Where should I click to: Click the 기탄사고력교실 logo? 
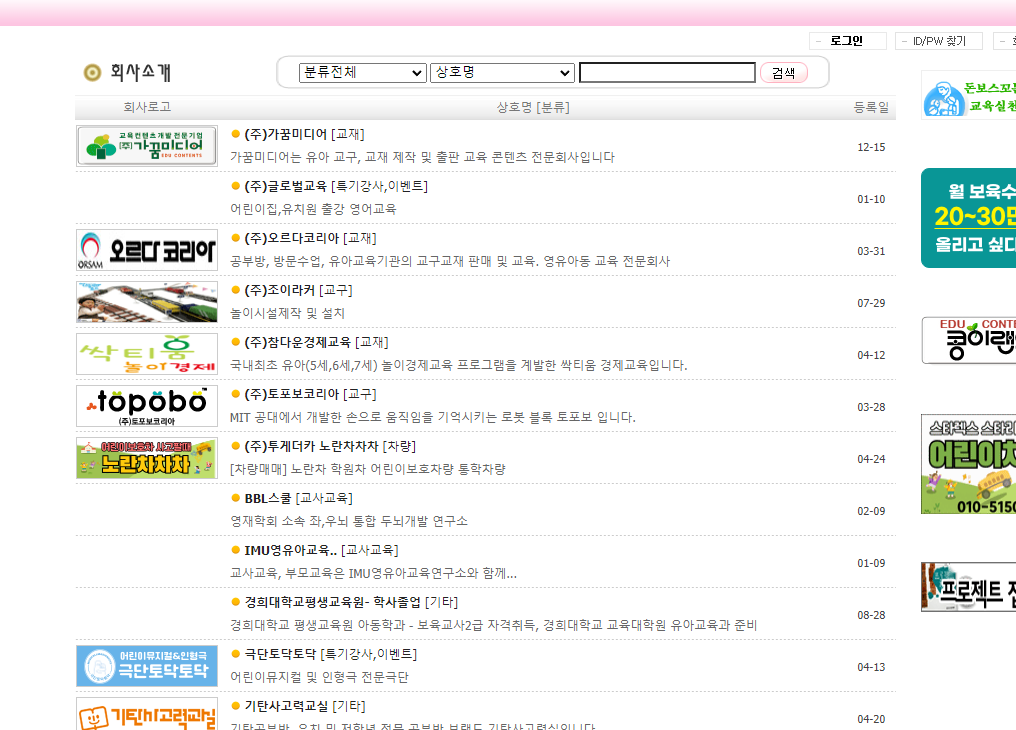point(147,714)
